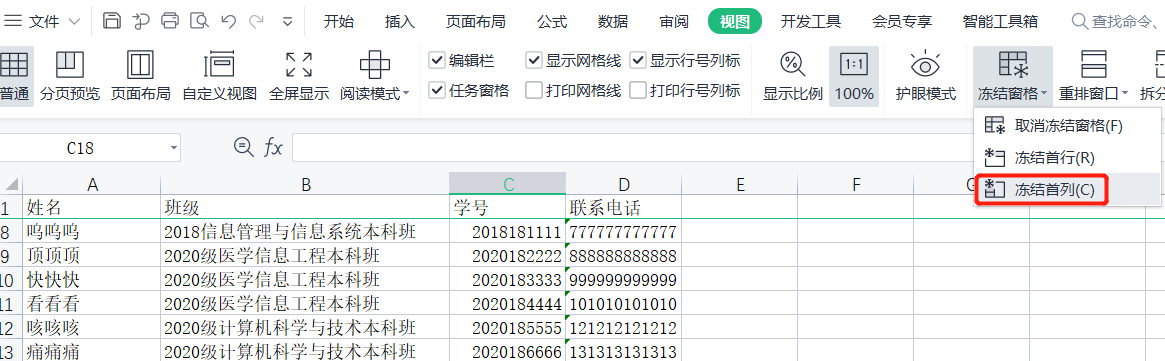The width and height of the screenshot is (1165, 361).
Task: Toggle the 显示行号列标 checkbox
Action: tap(637, 60)
